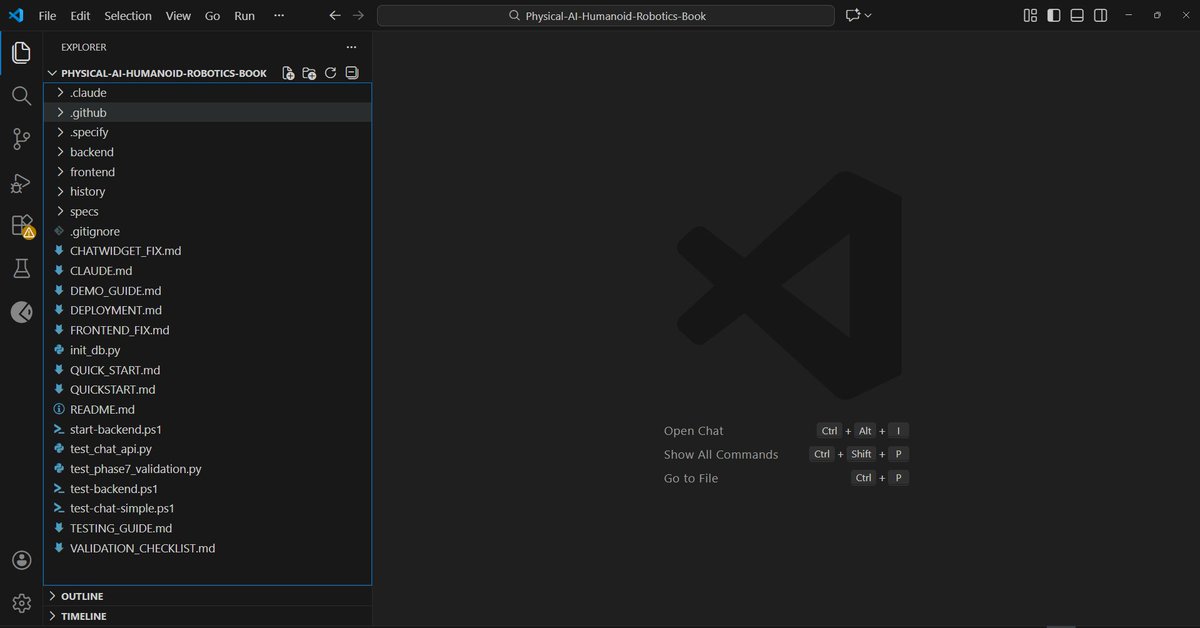Open CHATWIDGET_FIX.md file

click(x=207, y=251)
